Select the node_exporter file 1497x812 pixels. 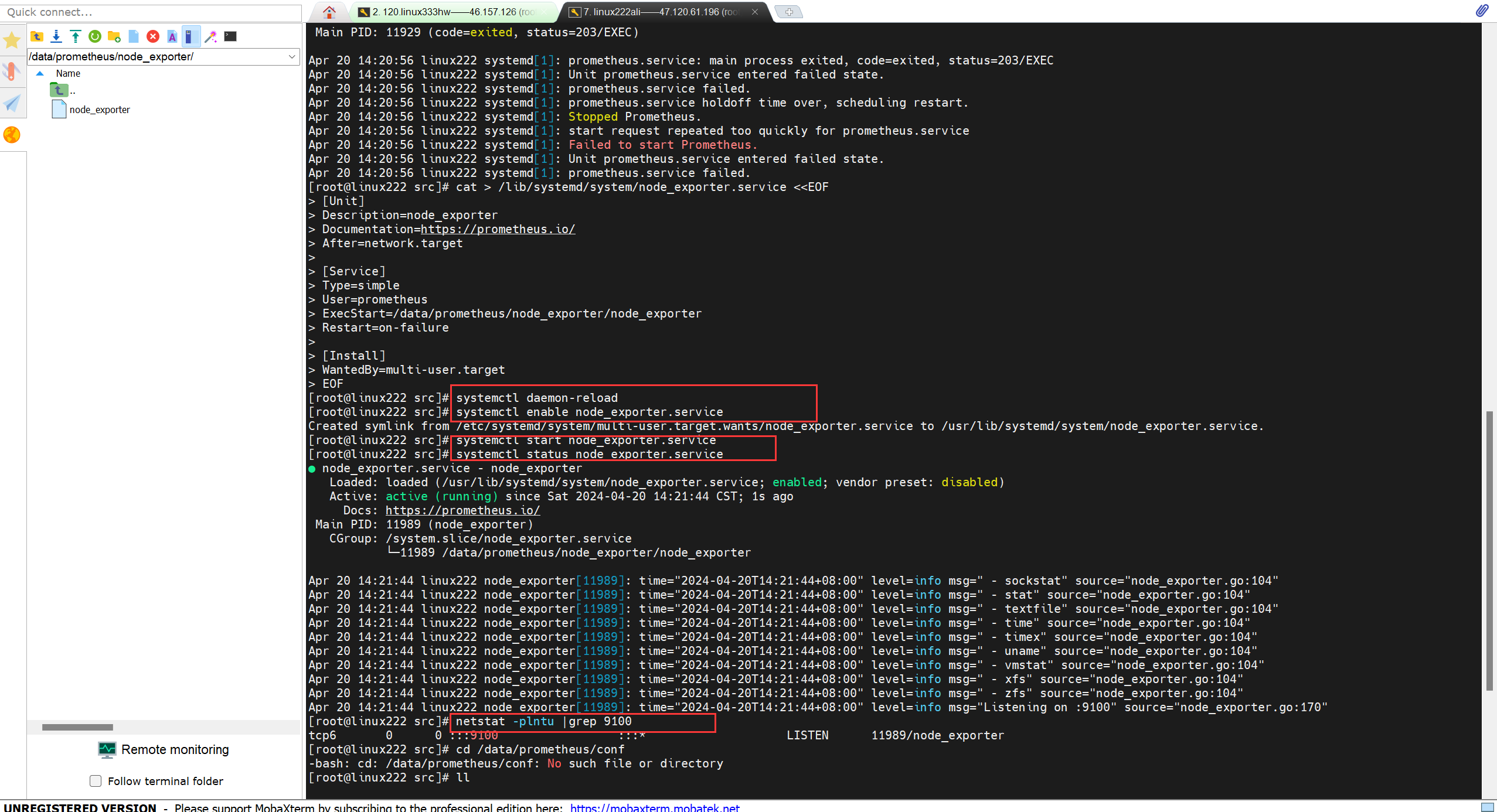(x=99, y=110)
